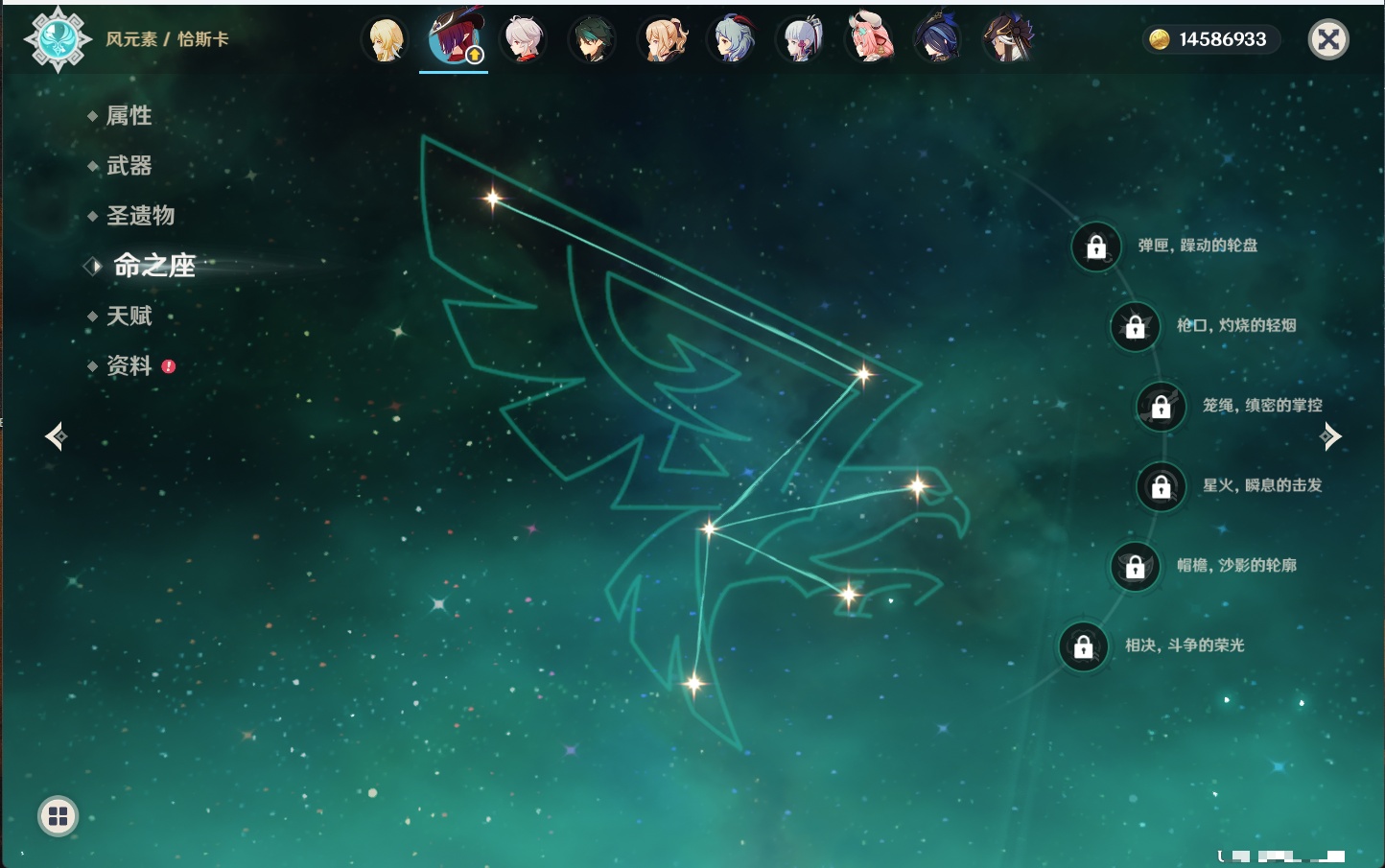
Task: Open the grid menu button at bottom left
Action: click(x=58, y=816)
